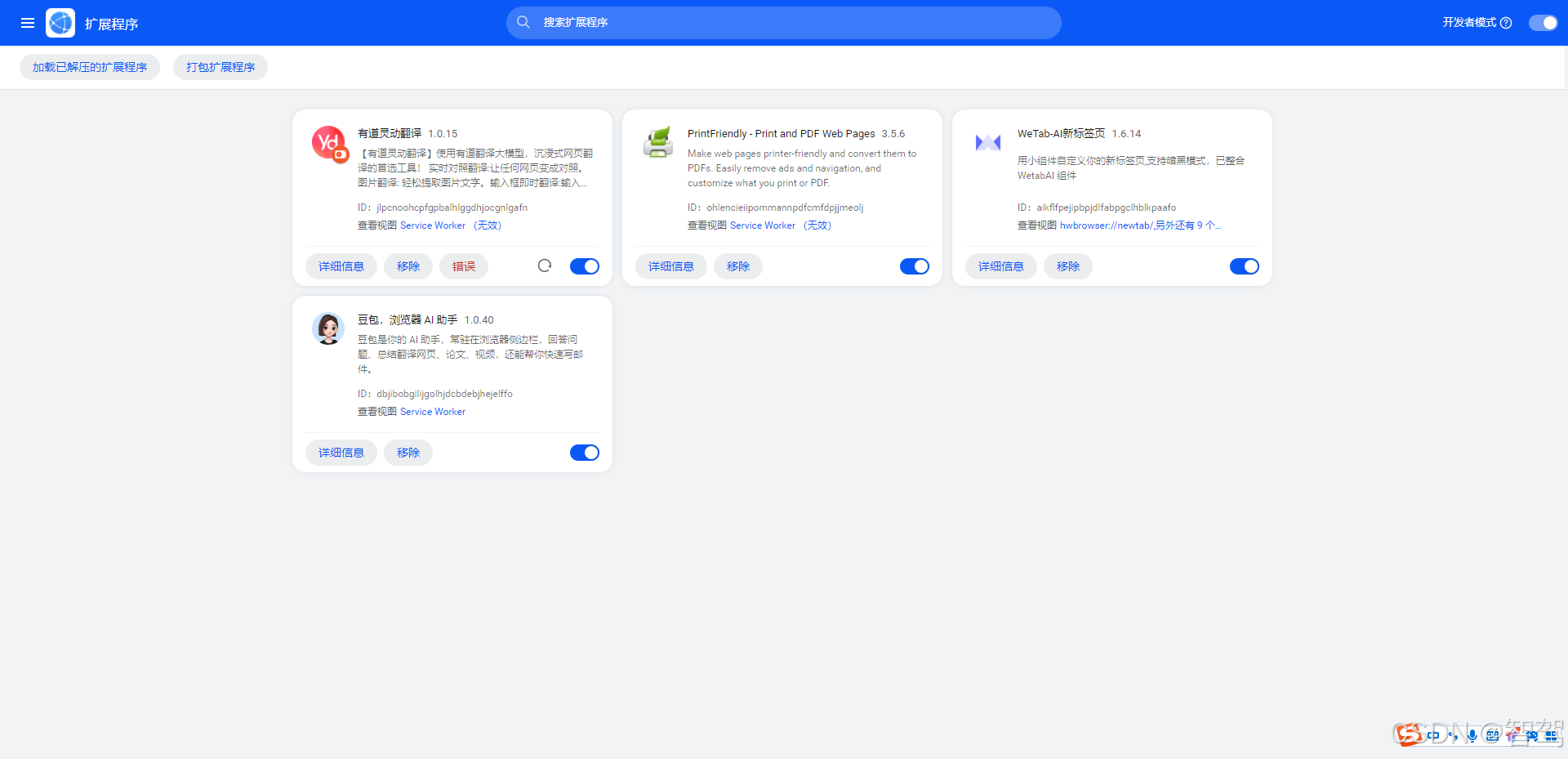Viewport: 1568px width, 759px height.
Task: Click the 打包扩展程序 button
Action: coord(220,67)
